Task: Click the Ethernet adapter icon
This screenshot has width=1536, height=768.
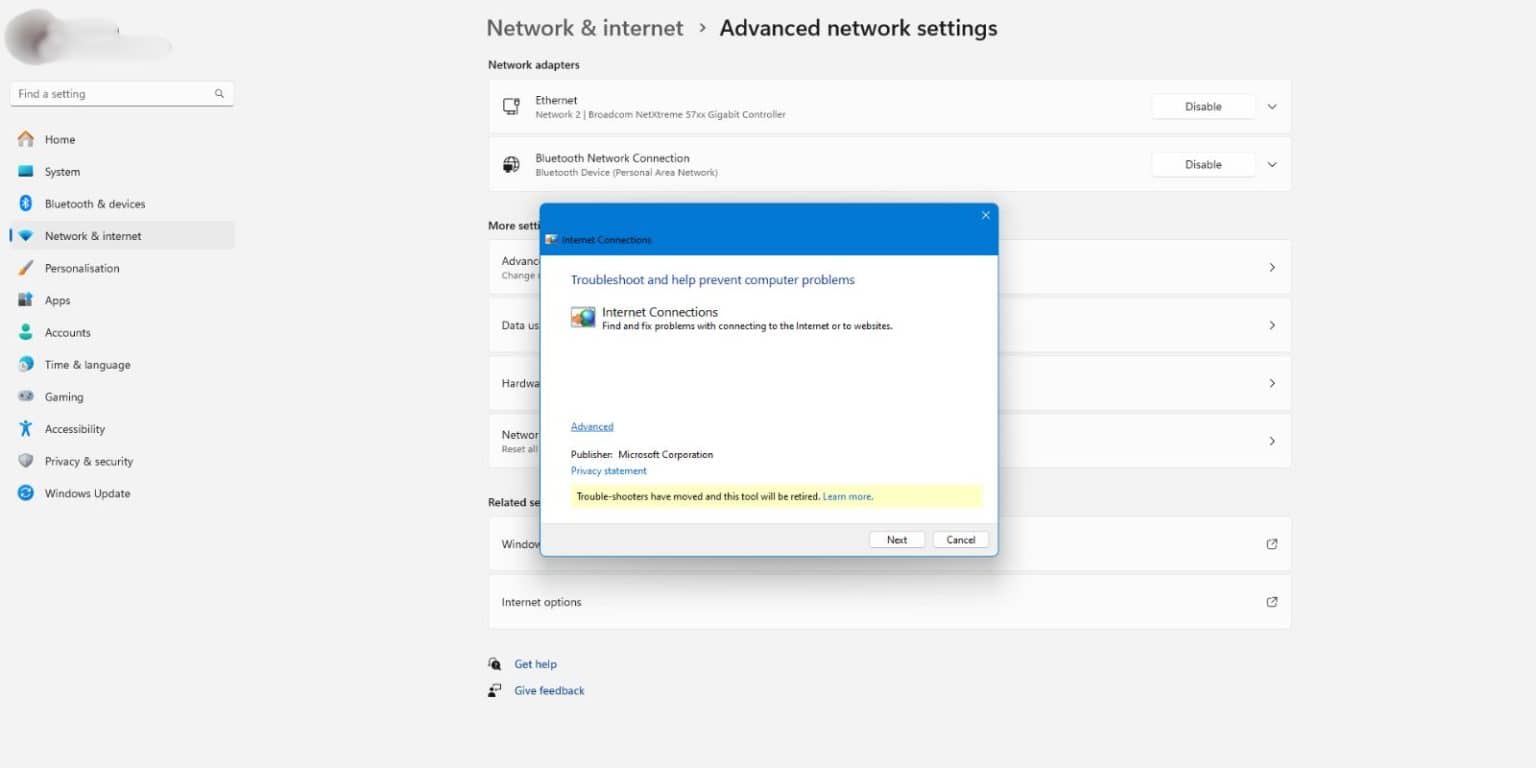Action: 511,106
